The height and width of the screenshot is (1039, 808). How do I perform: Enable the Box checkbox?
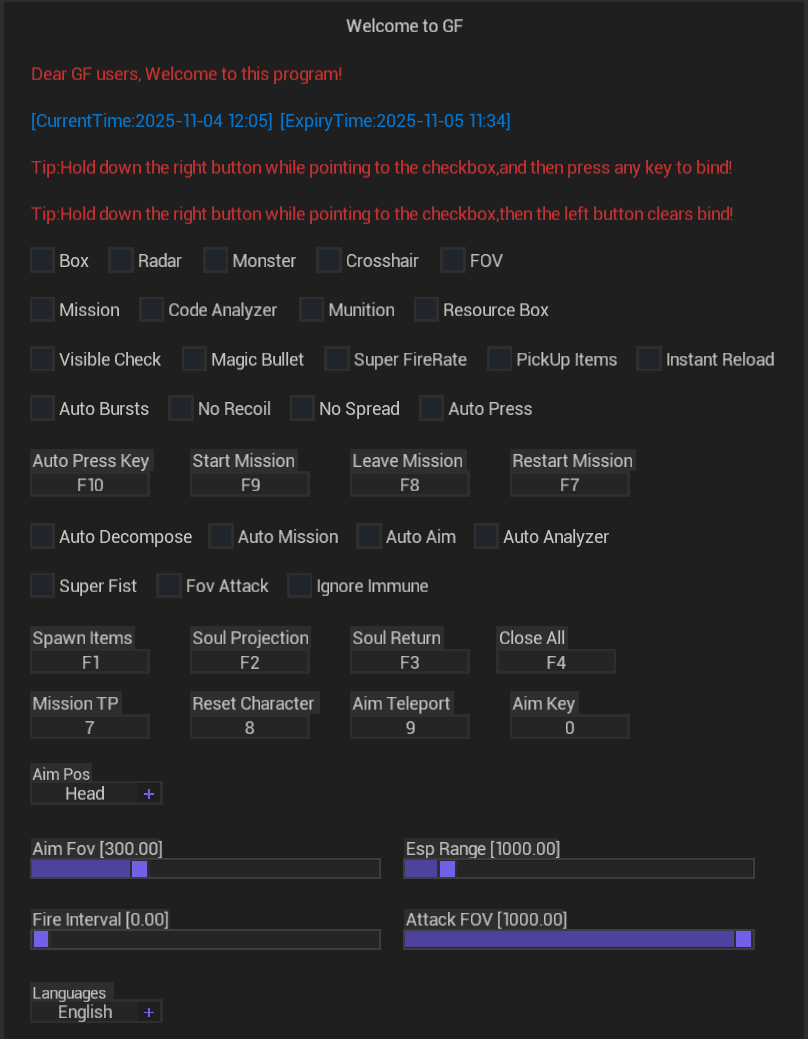pos(42,261)
